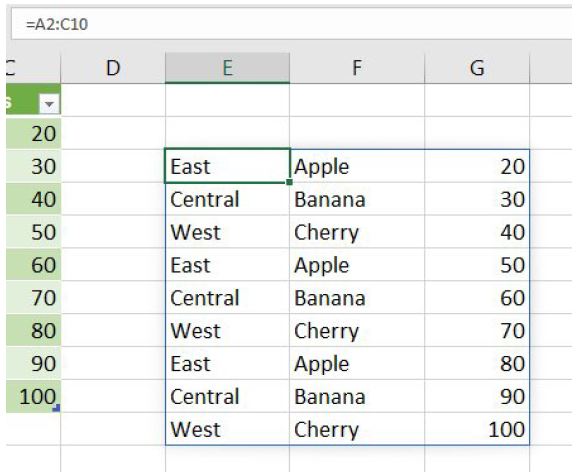Open the table header filter dropdown arrow

point(49,104)
